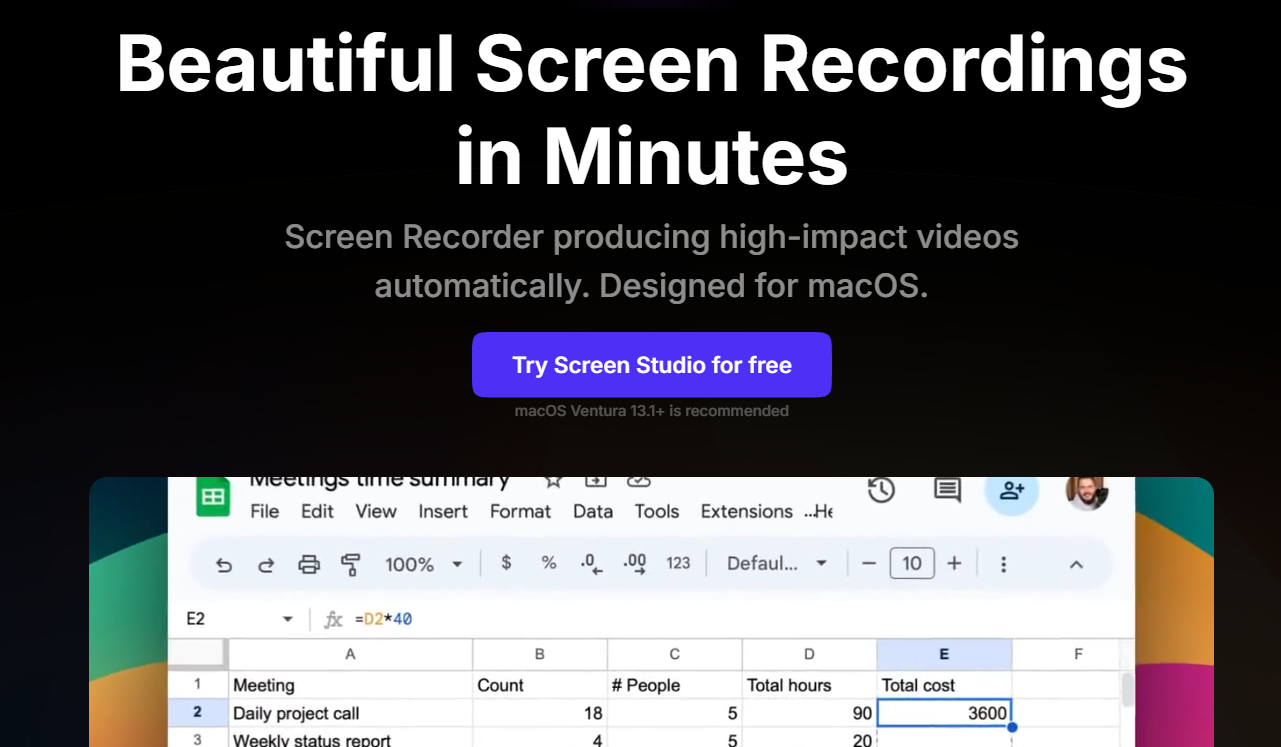Open the three-dot more options menu

coord(1003,564)
